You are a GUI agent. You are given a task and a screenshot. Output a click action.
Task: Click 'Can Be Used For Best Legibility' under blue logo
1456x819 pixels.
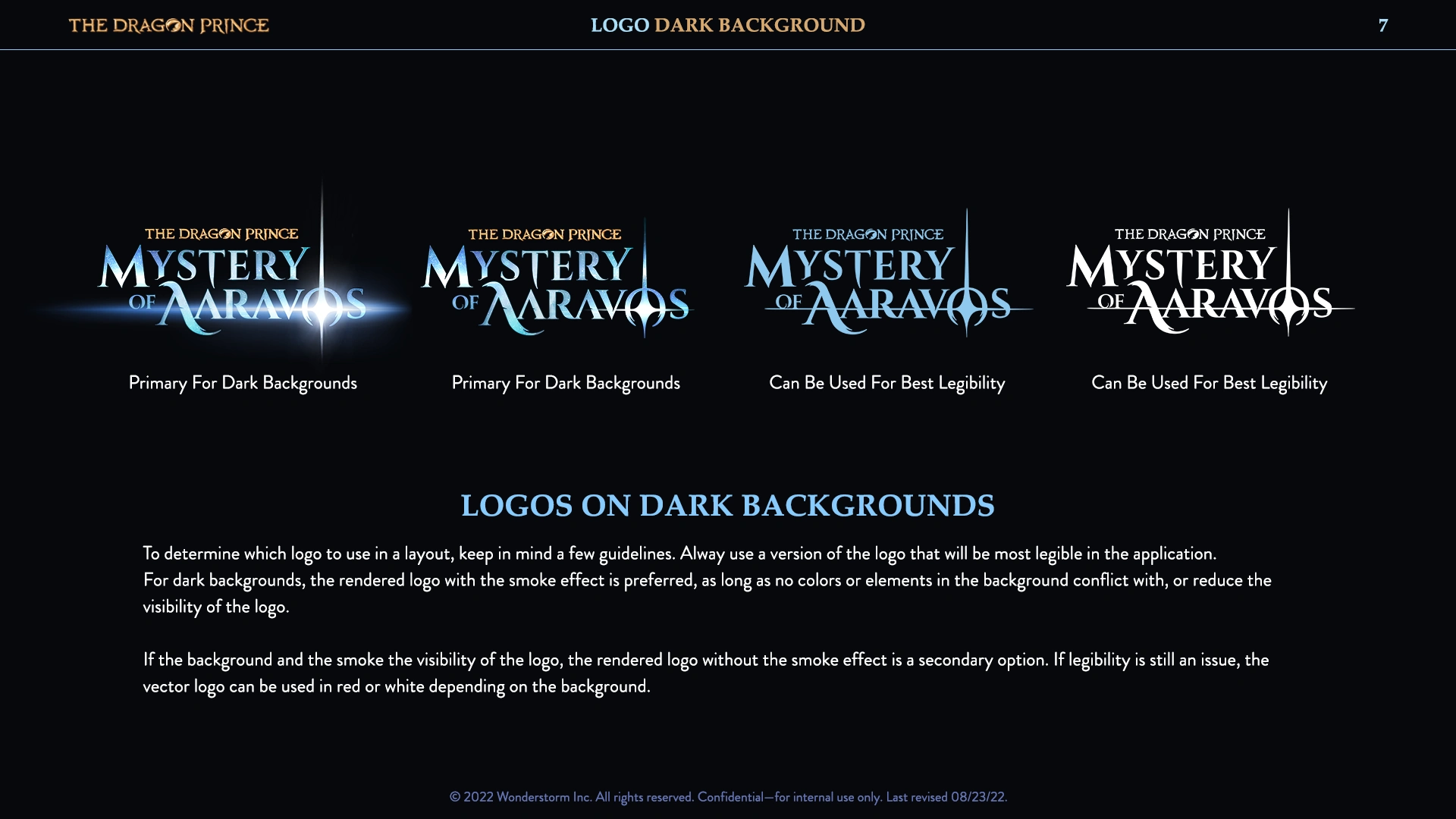click(x=887, y=383)
